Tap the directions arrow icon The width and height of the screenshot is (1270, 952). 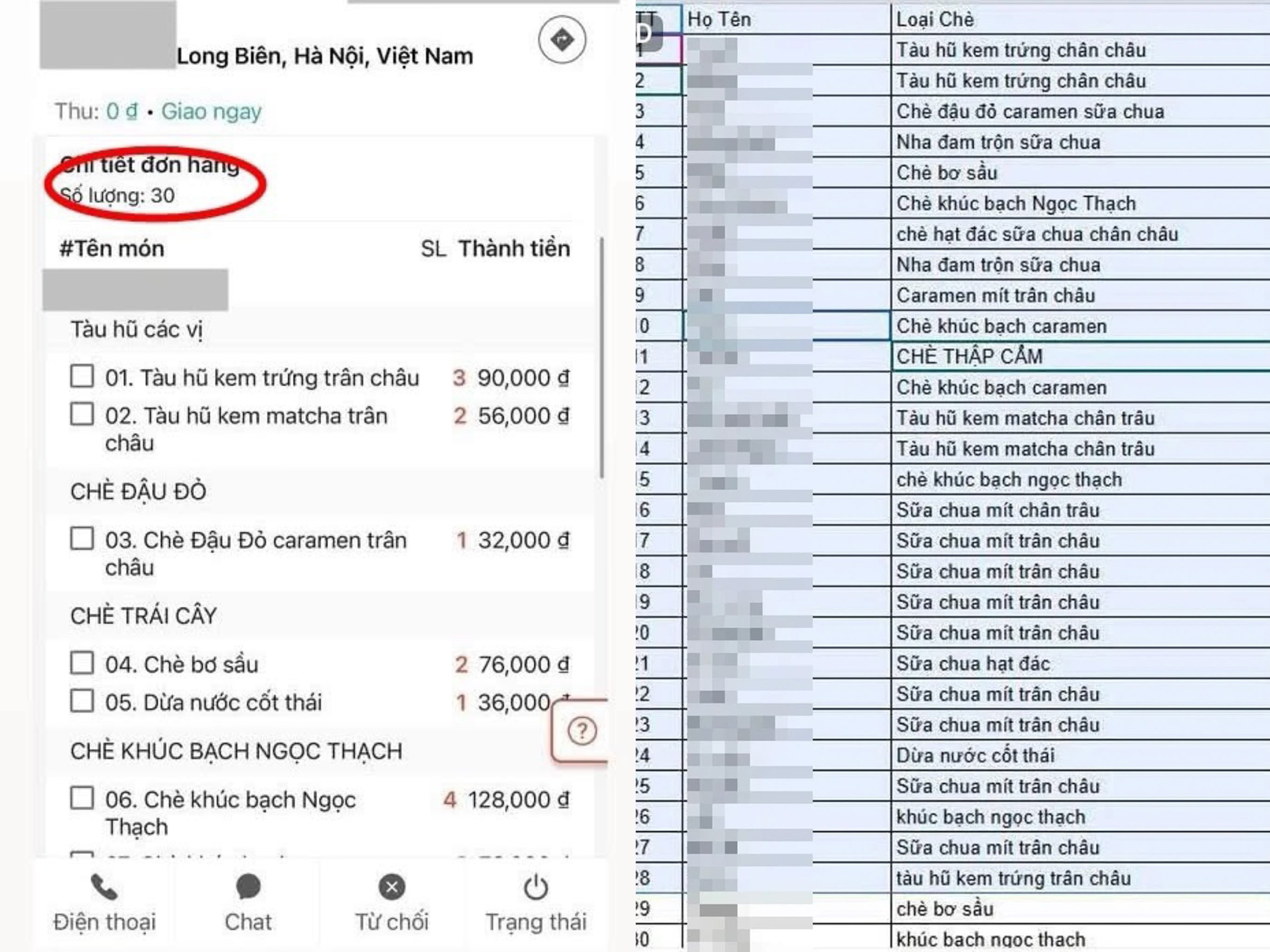click(562, 40)
